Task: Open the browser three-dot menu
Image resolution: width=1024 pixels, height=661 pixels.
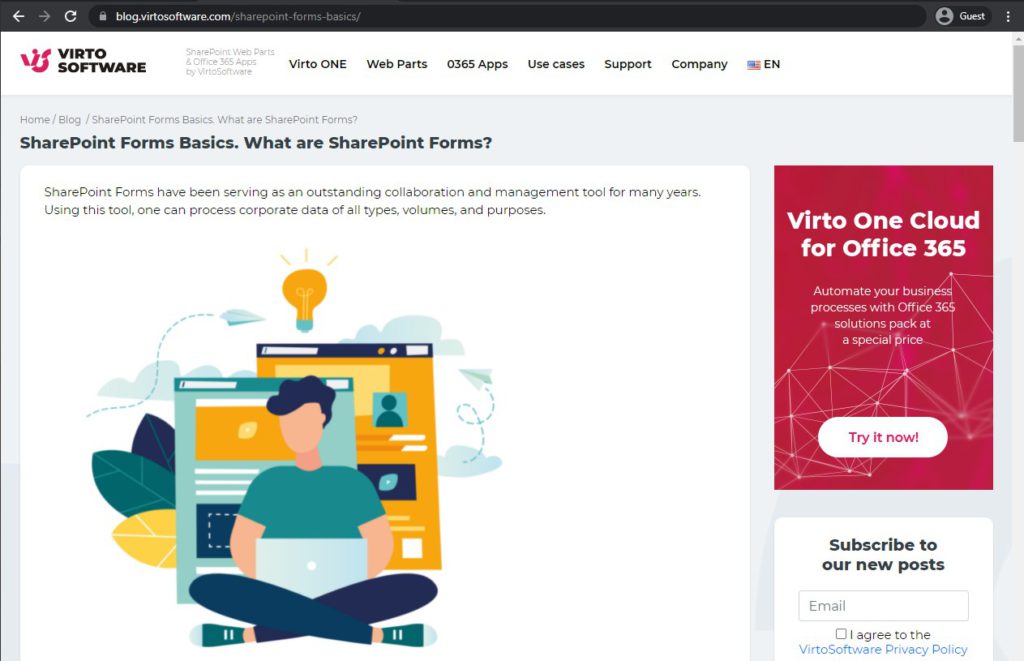Action: pos(1008,16)
